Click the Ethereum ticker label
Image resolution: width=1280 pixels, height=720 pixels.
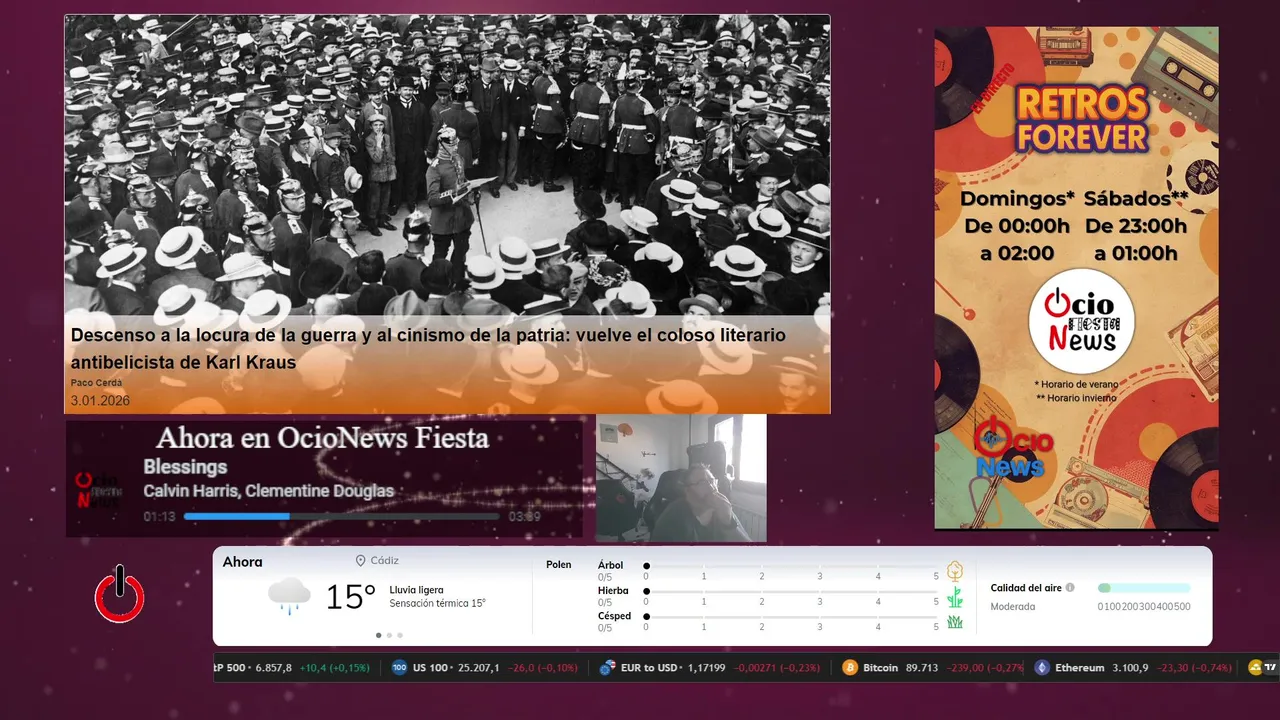(1080, 668)
